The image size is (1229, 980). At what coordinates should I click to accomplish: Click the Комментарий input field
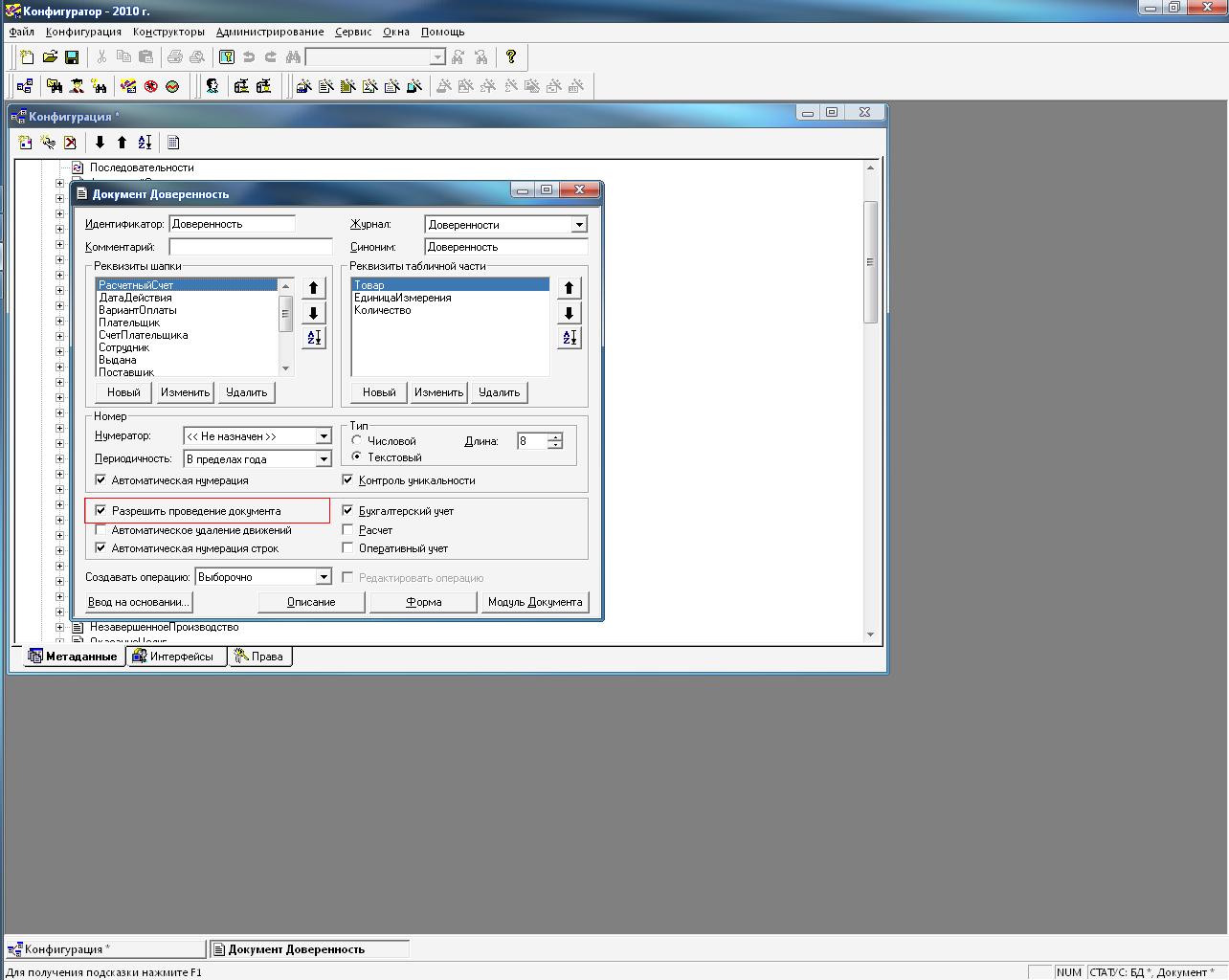point(250,247)
